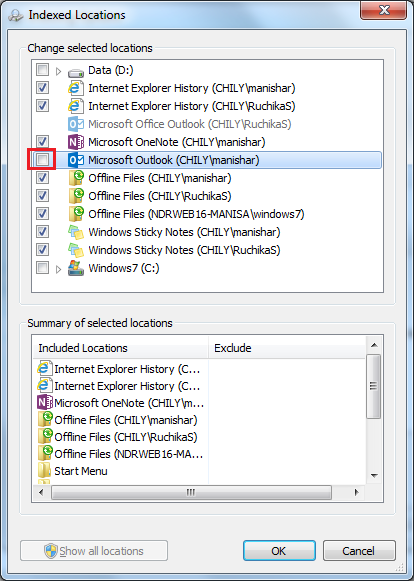The image size is (414, 581).
Task: Uncheck Internet Explorer History (CHILY\RuchikaS)
Action: pos(42,106)
